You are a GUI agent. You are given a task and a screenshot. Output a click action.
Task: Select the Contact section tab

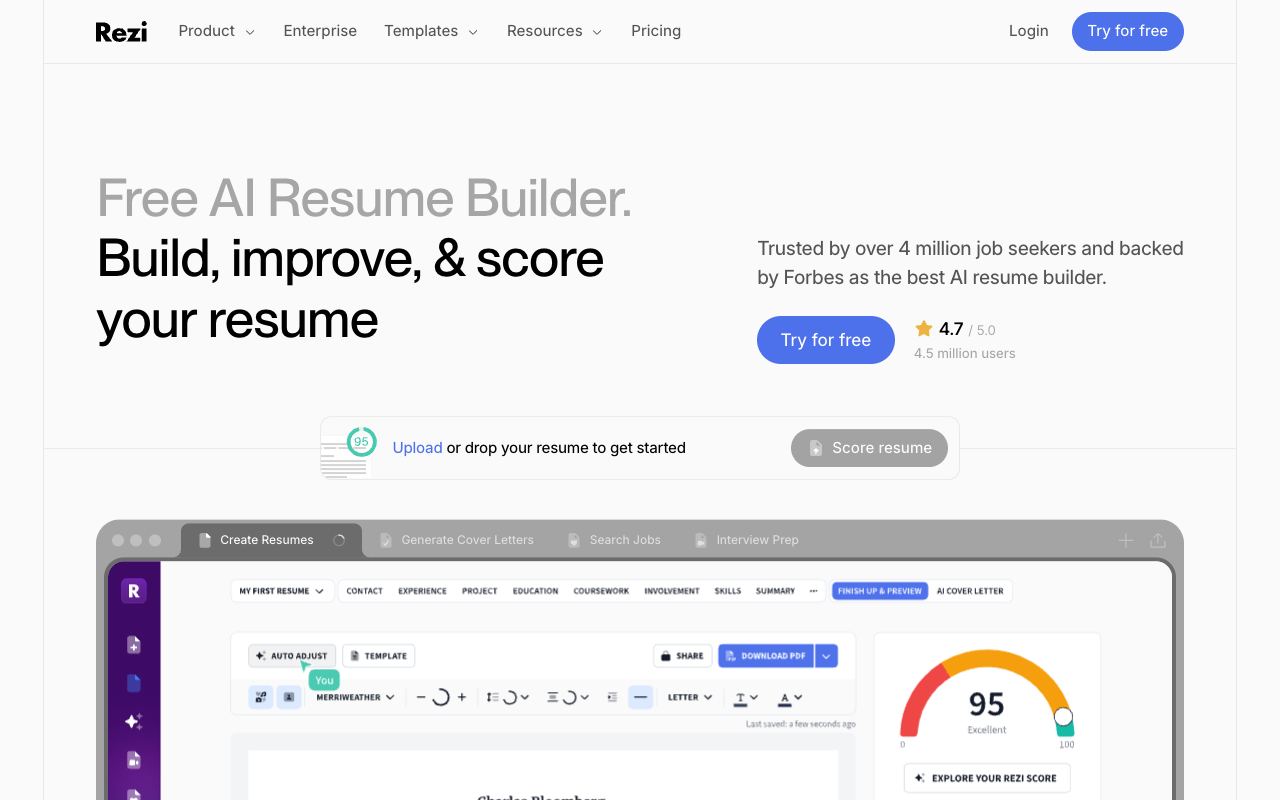click(365, 591)
